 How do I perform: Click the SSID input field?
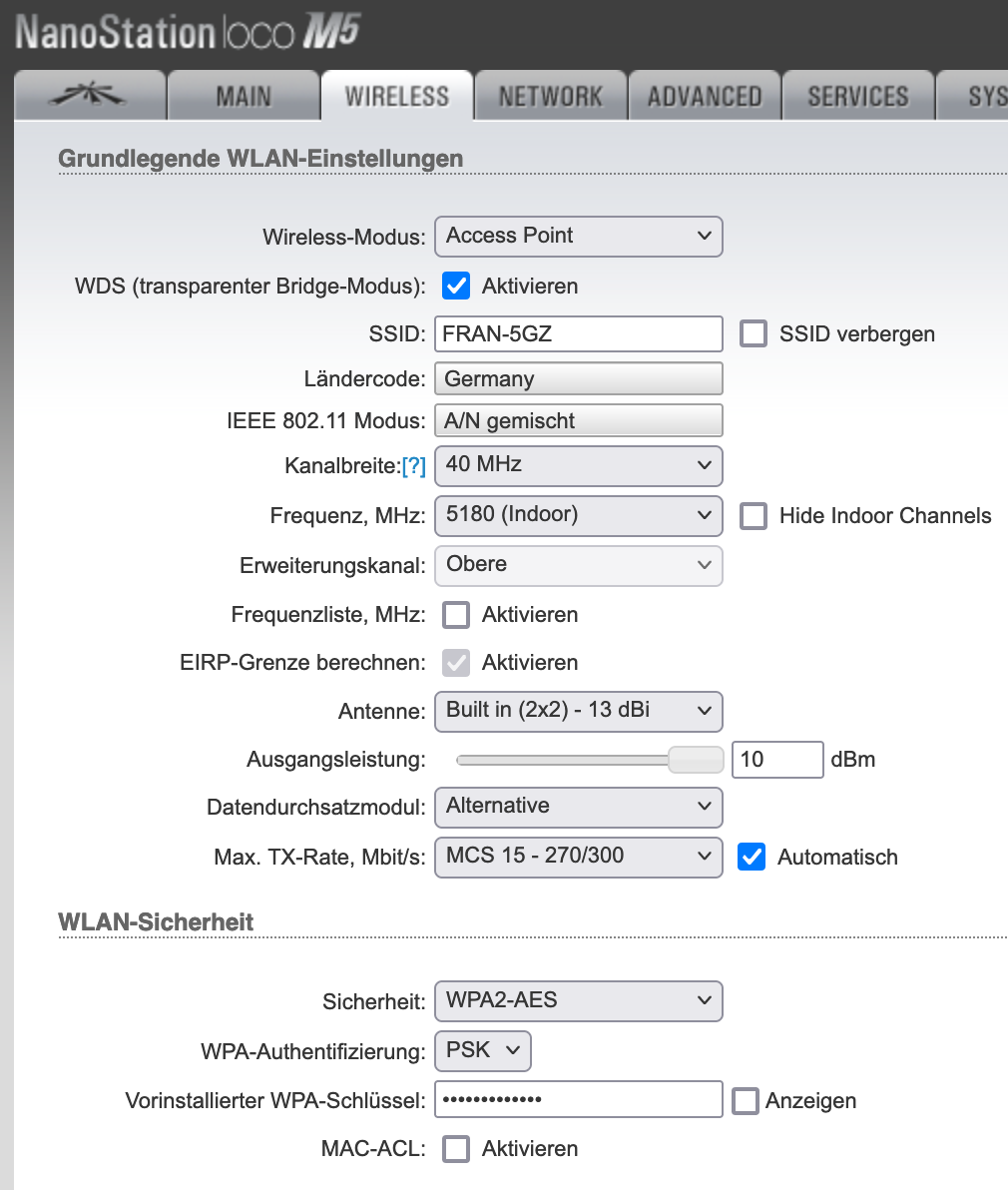579,333
